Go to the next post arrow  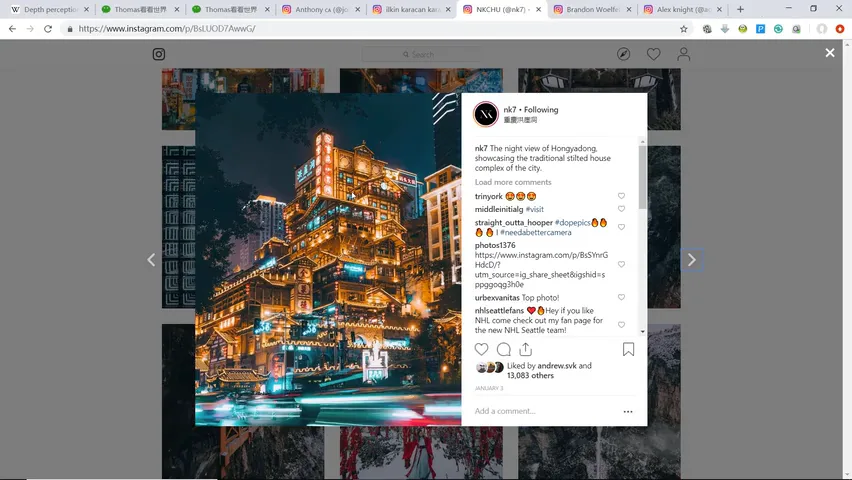[x=692, y=260]
